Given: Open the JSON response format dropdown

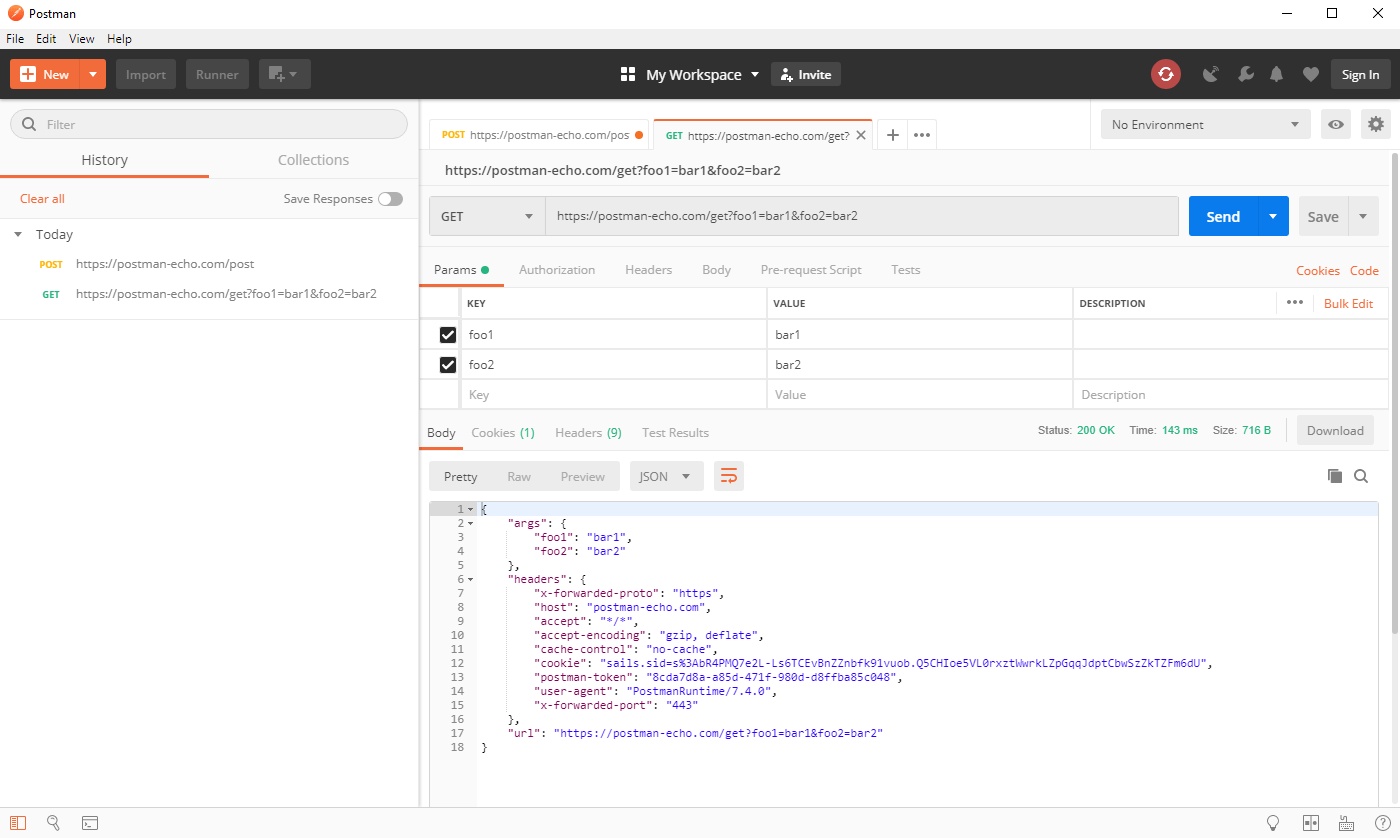Looking at the screenshot, I should (x=666, y=476).
